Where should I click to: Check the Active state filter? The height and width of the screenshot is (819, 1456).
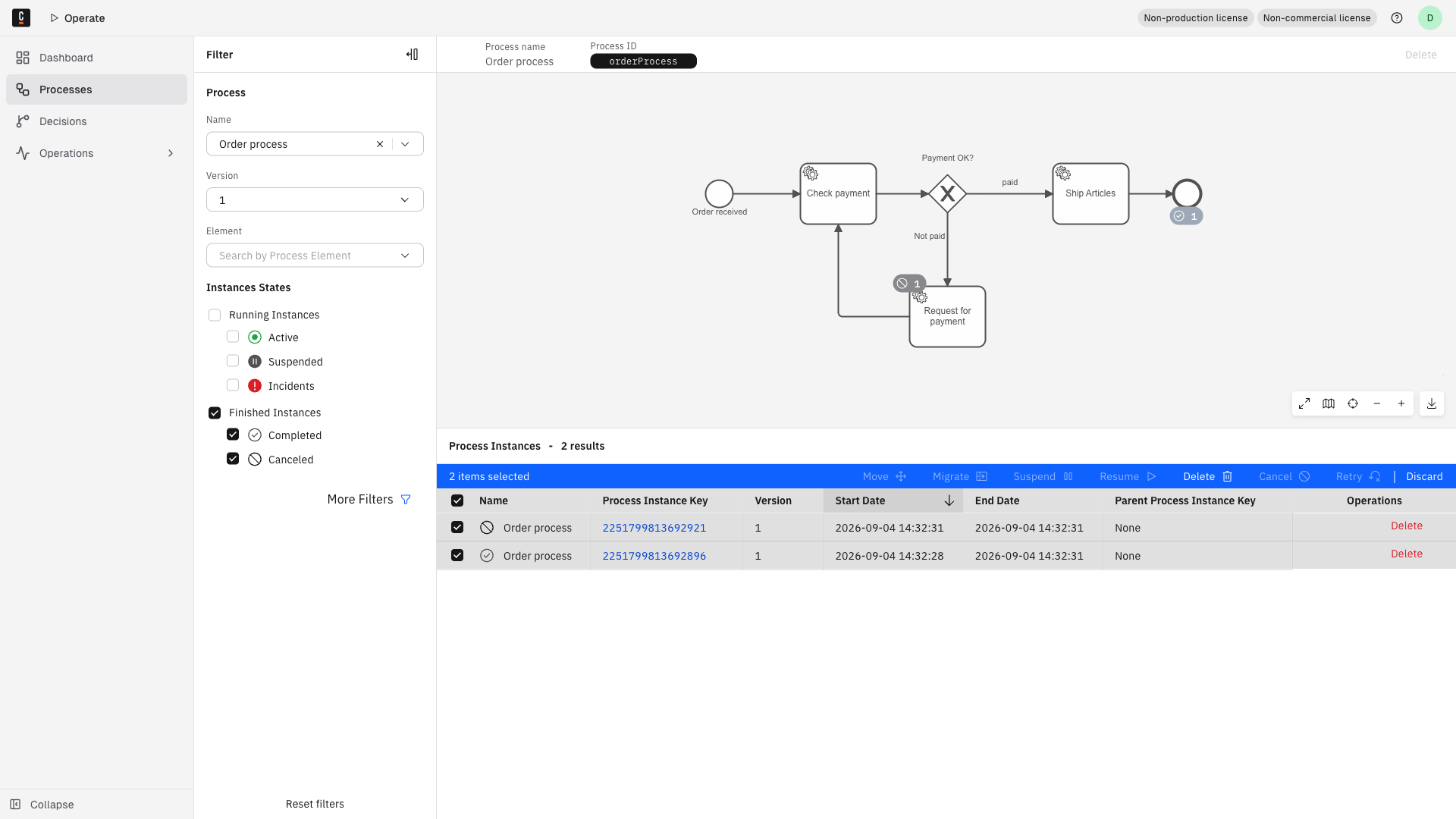[233, 337]
